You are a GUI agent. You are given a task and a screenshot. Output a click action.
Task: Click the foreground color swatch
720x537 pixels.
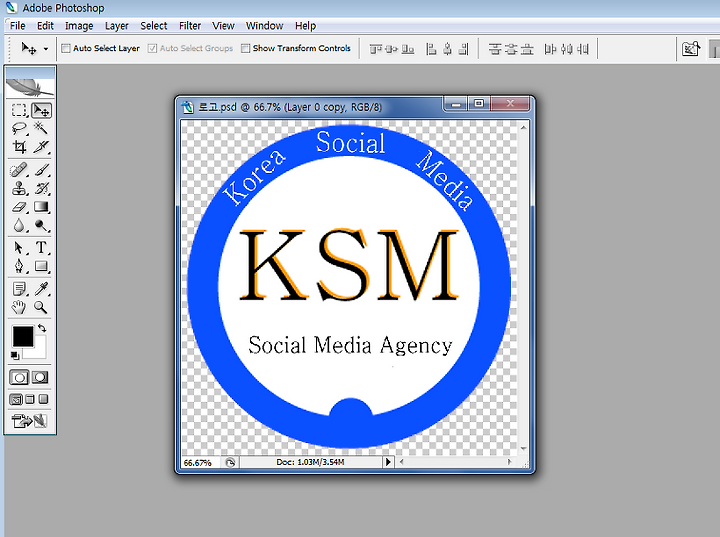(22, 336)
